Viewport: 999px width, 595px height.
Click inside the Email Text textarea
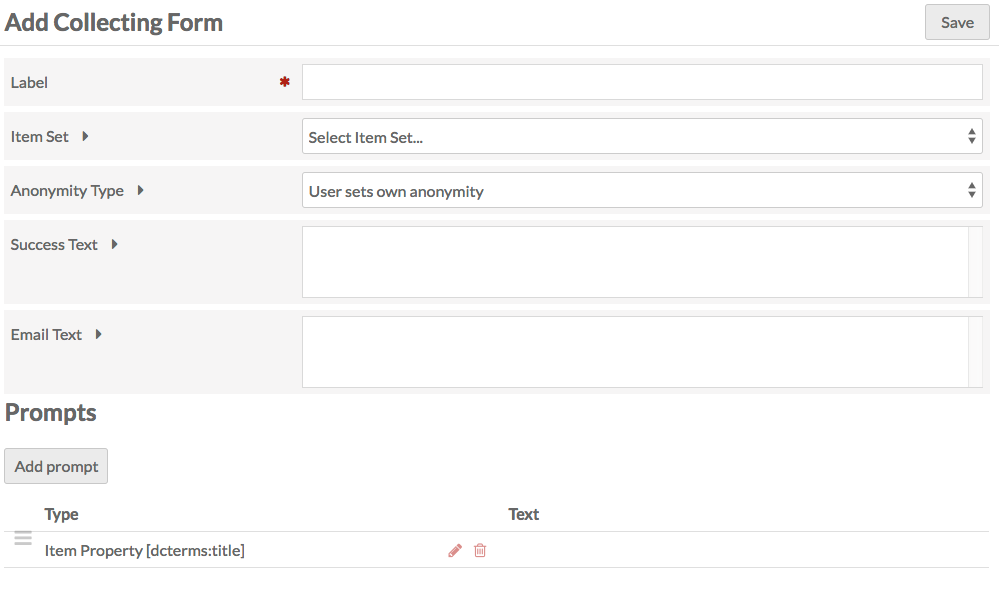(635, 352)
